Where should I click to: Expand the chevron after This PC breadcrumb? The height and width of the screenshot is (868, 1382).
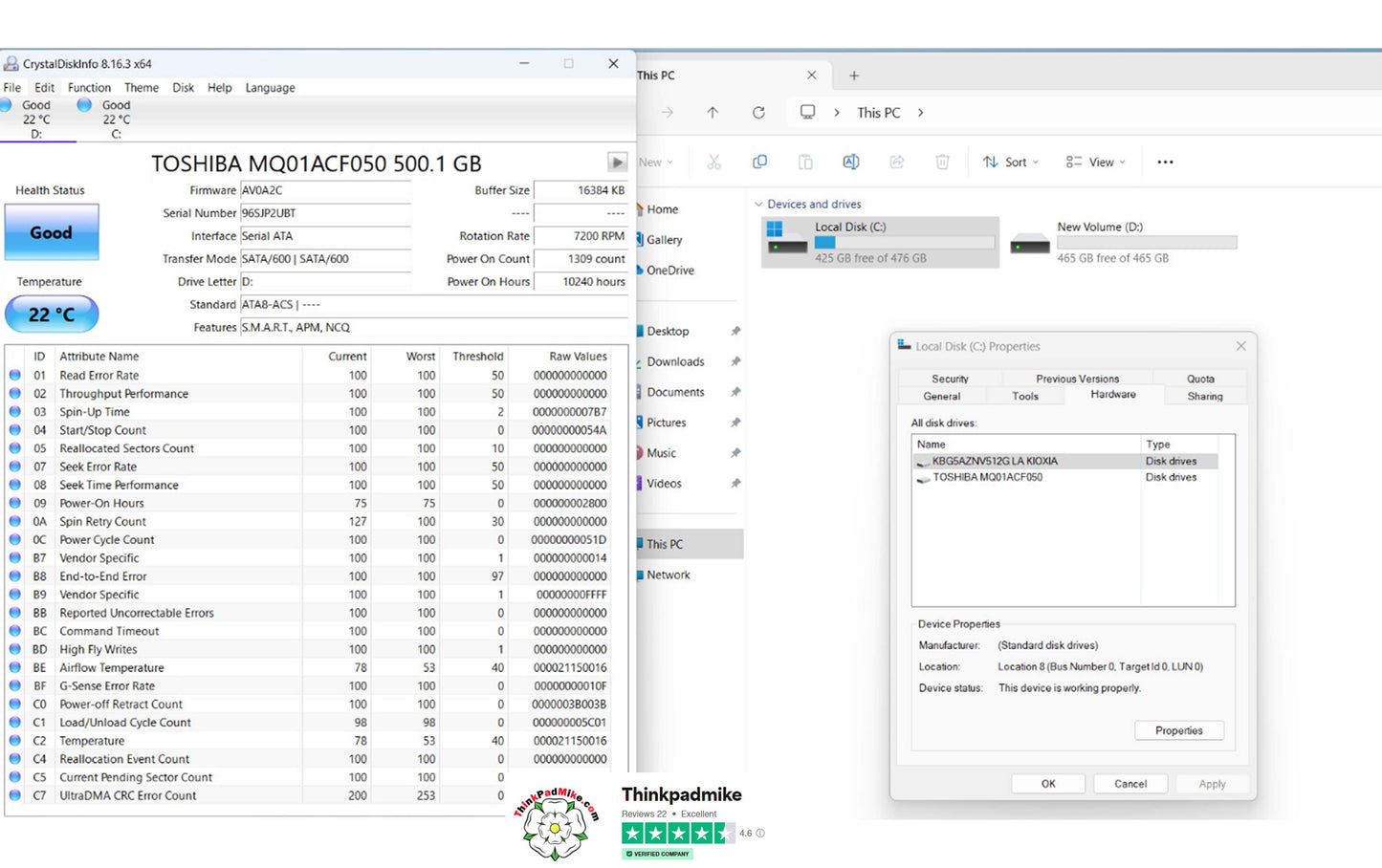pos(921,113)
